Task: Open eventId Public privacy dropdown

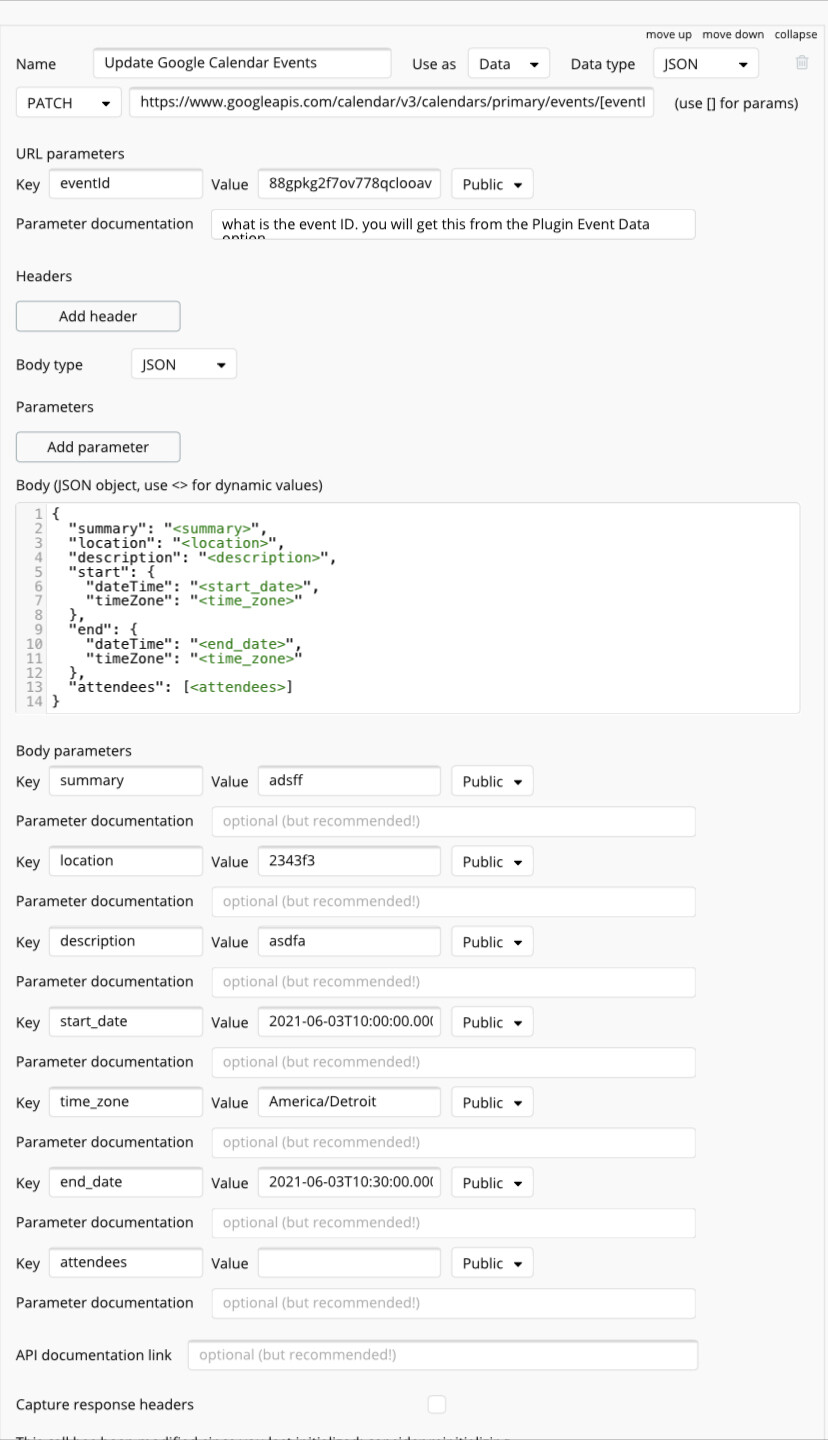Action: tap(492, 185)
